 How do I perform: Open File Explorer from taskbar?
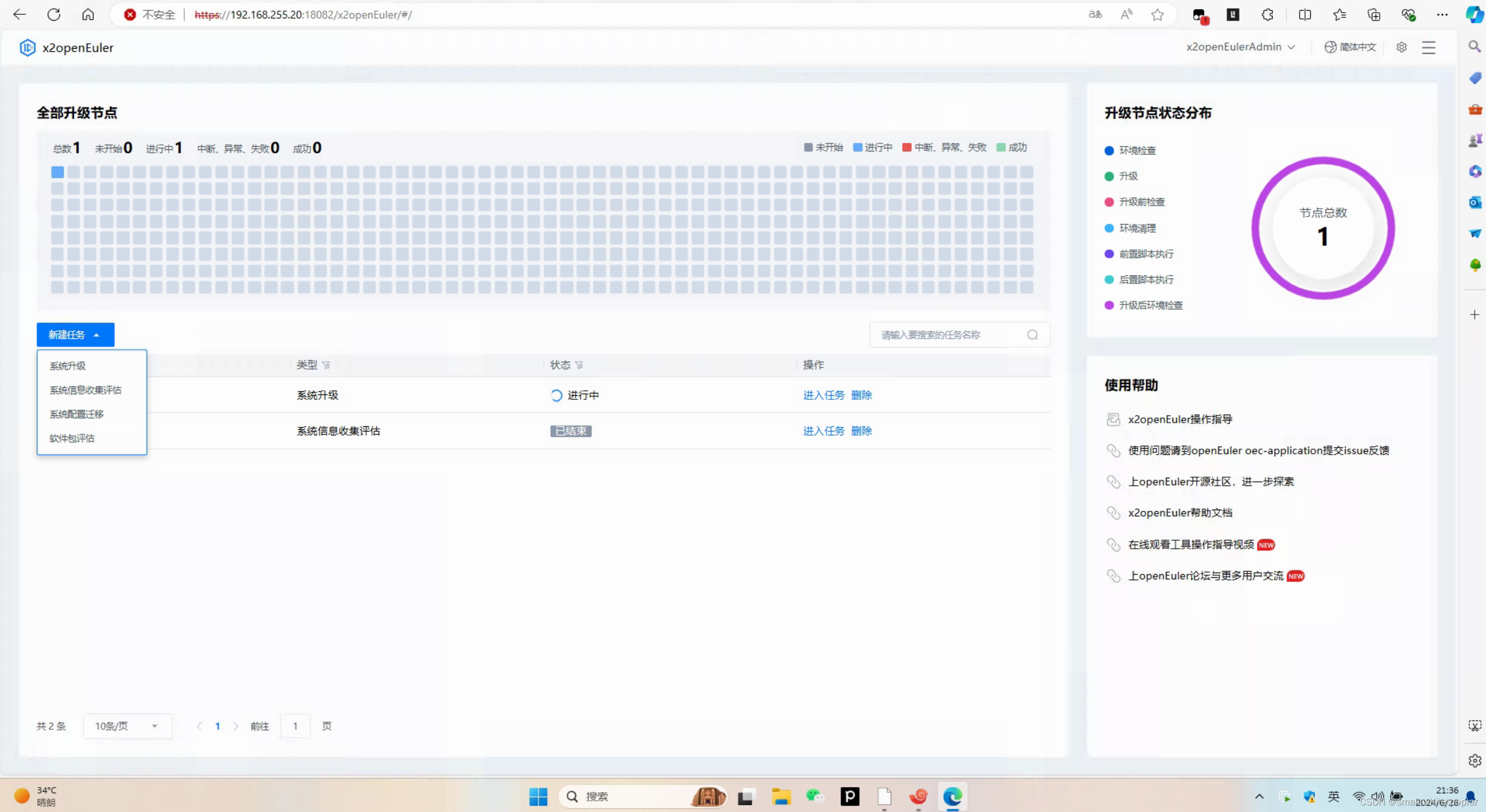781,796
